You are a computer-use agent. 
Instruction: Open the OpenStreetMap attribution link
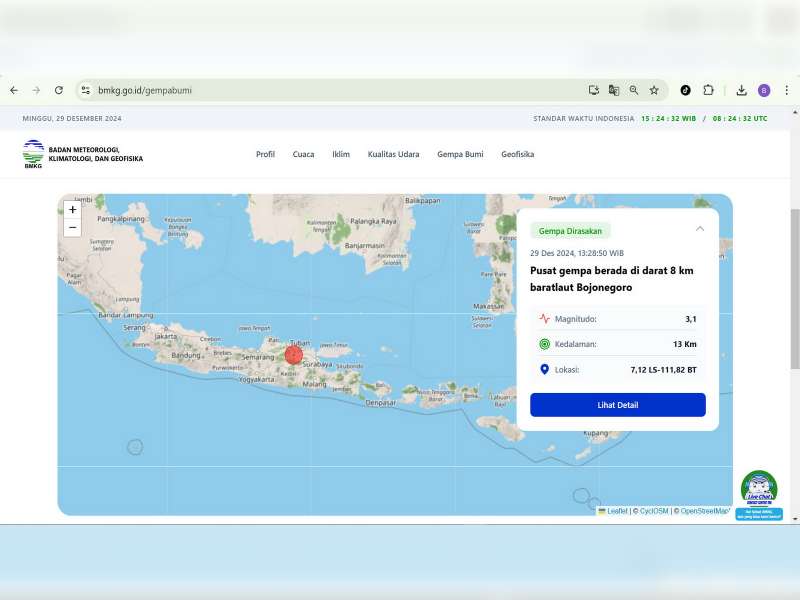point(704,510)
